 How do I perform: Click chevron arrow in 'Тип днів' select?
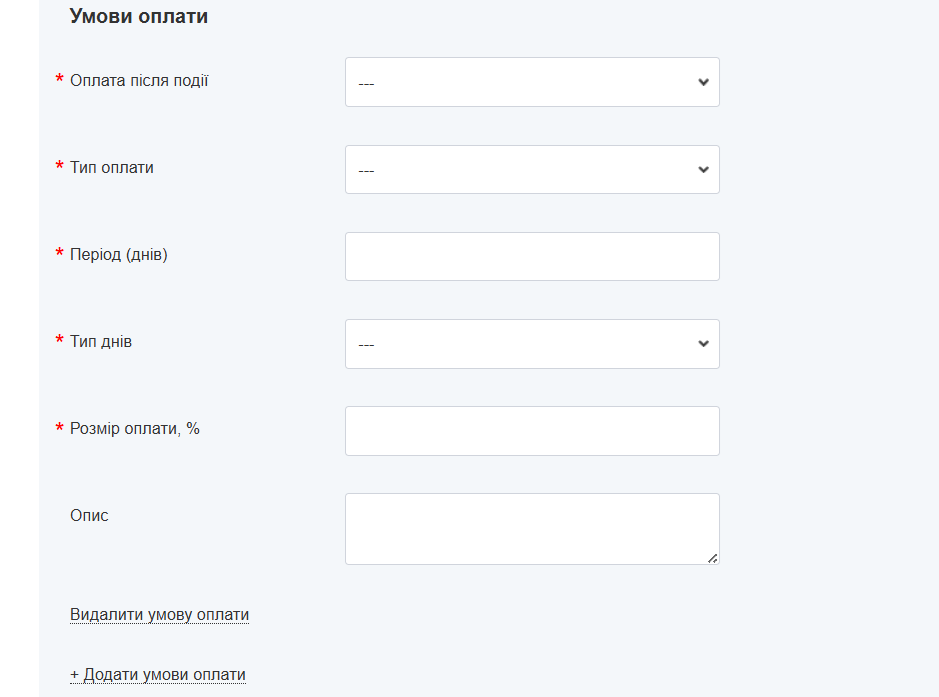[x=703, y=344]
